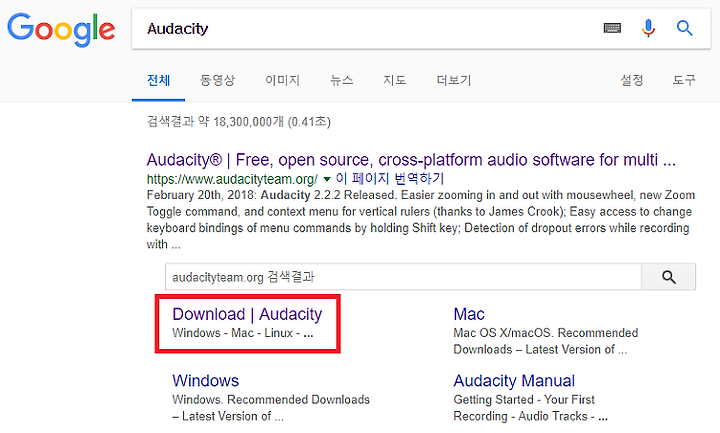The image size is (720, 433).
Task: Open the Audacity Manual sitelink
Action: [x=514, y=381]
